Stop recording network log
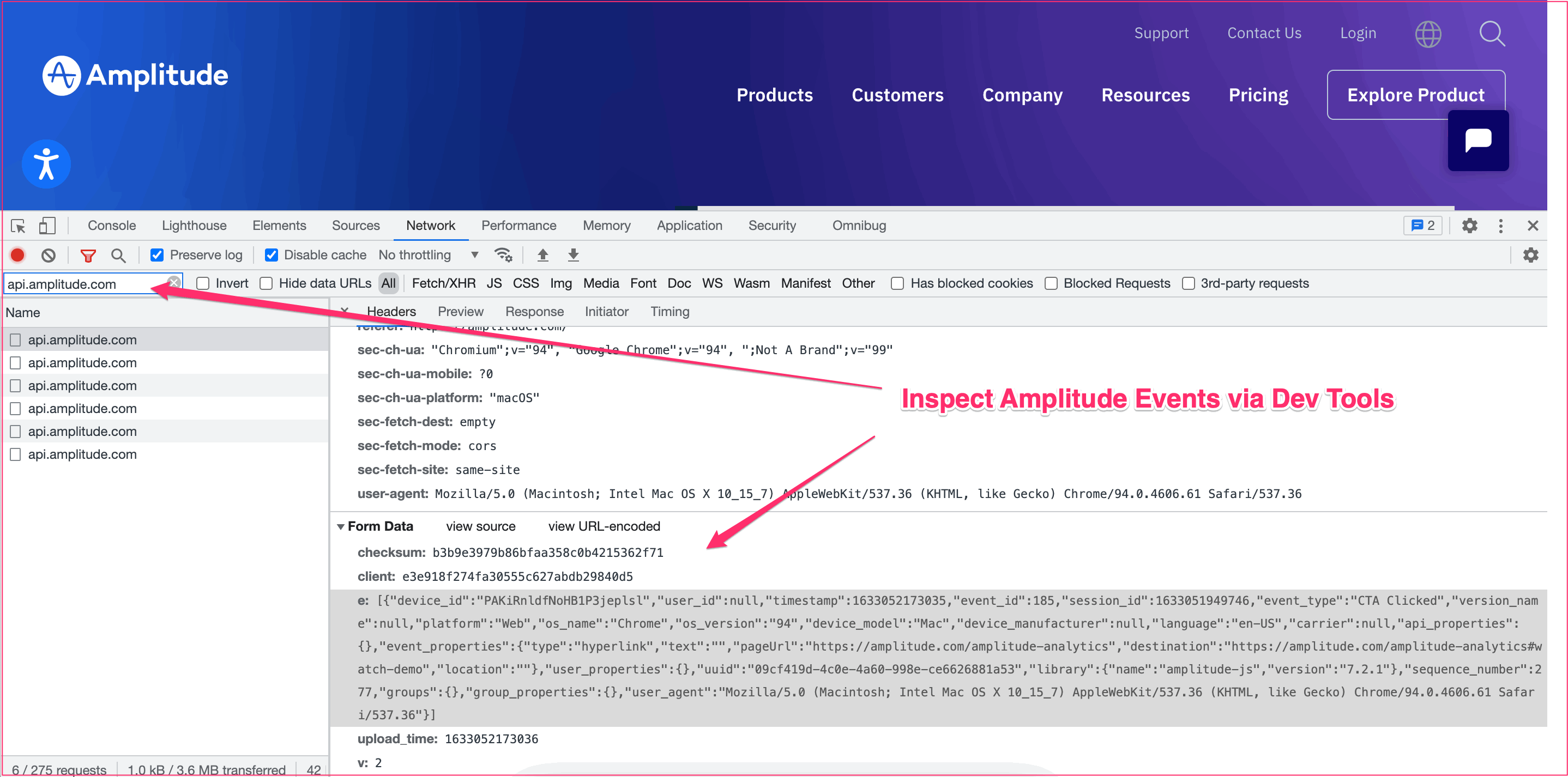 (17, 255)
